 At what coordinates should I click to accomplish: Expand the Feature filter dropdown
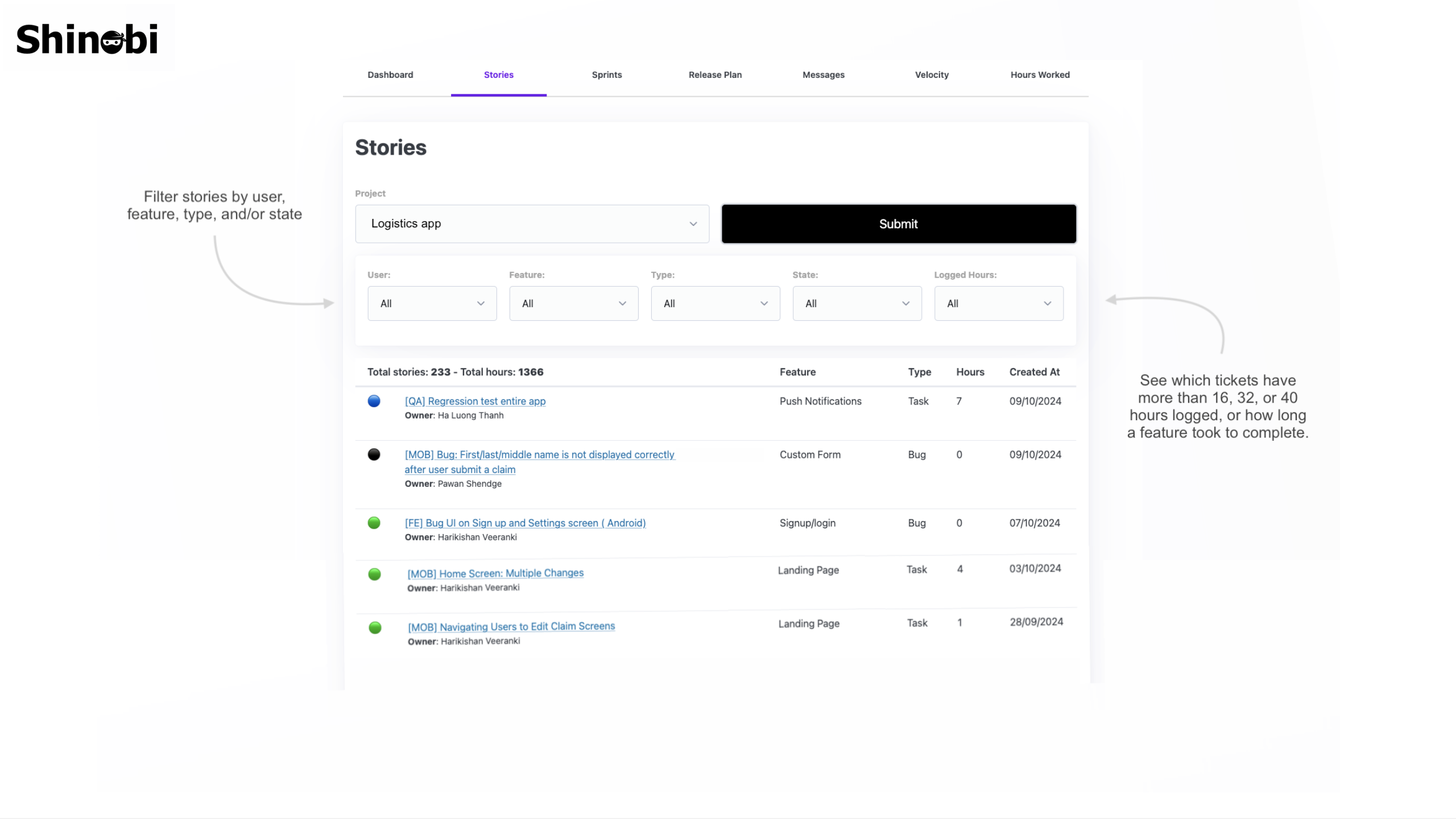573,303
